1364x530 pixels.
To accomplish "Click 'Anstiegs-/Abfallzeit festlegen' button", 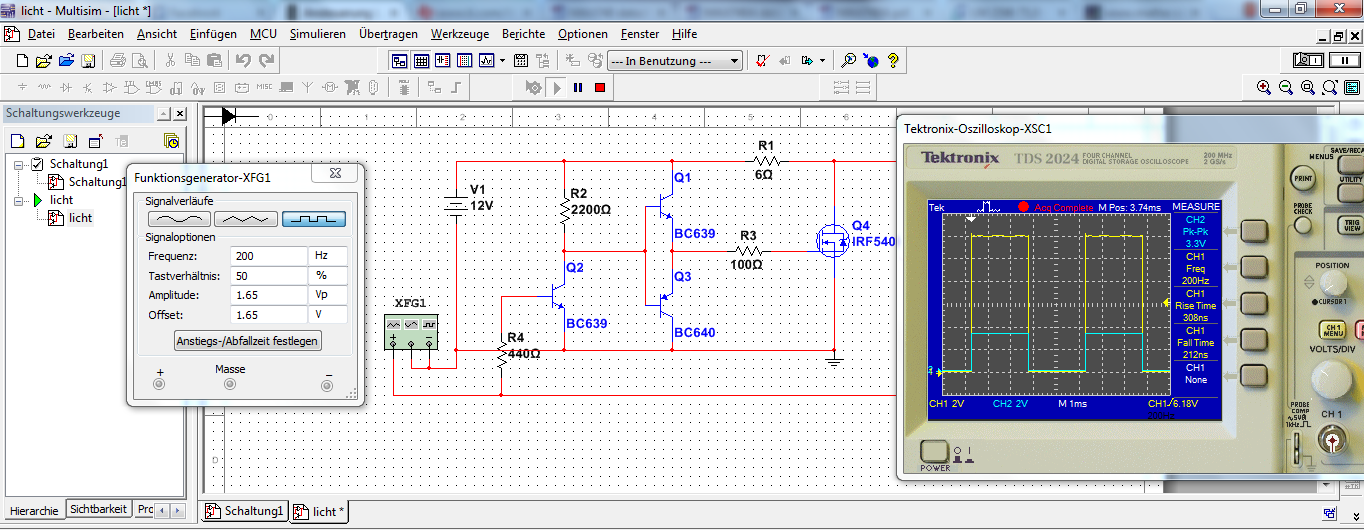I will (x=247, y=341).
